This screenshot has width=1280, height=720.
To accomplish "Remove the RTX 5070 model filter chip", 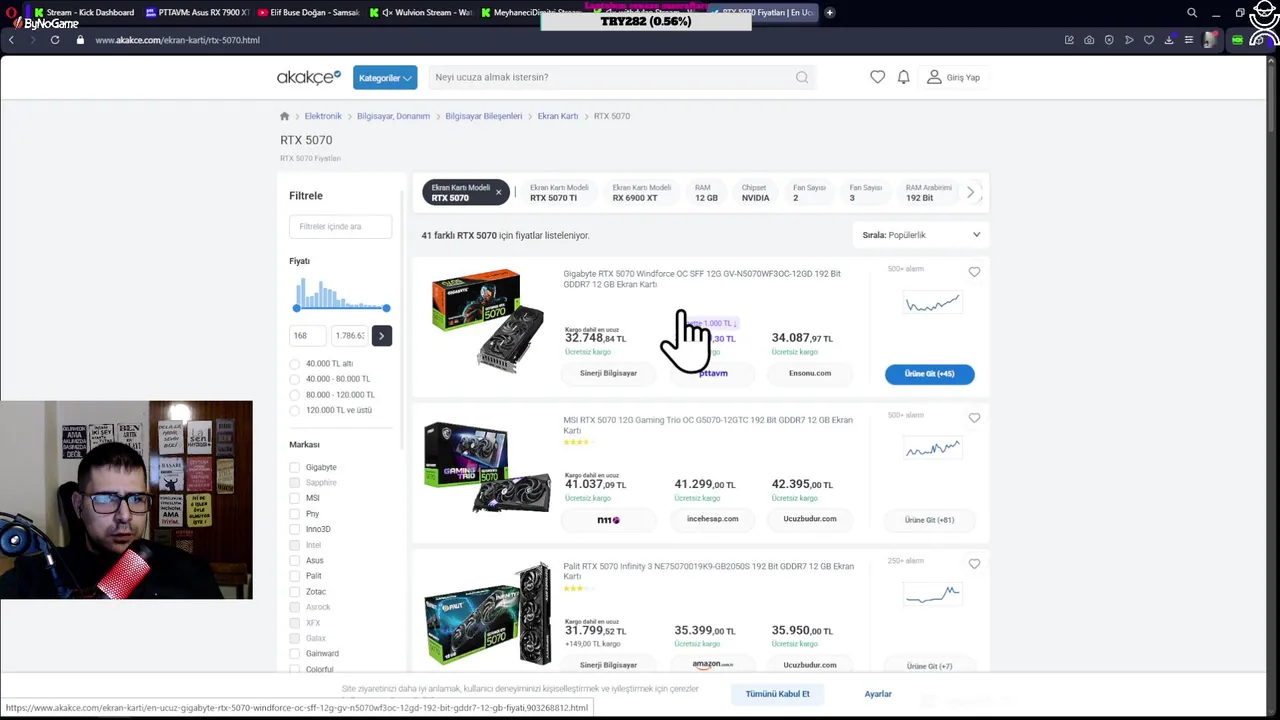I will (498, 192).
